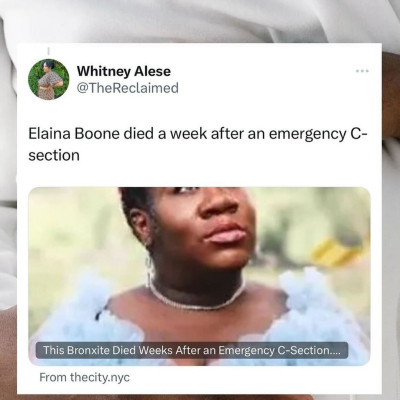Open the three-dot more options menu
400x400 pixels.
362,71
